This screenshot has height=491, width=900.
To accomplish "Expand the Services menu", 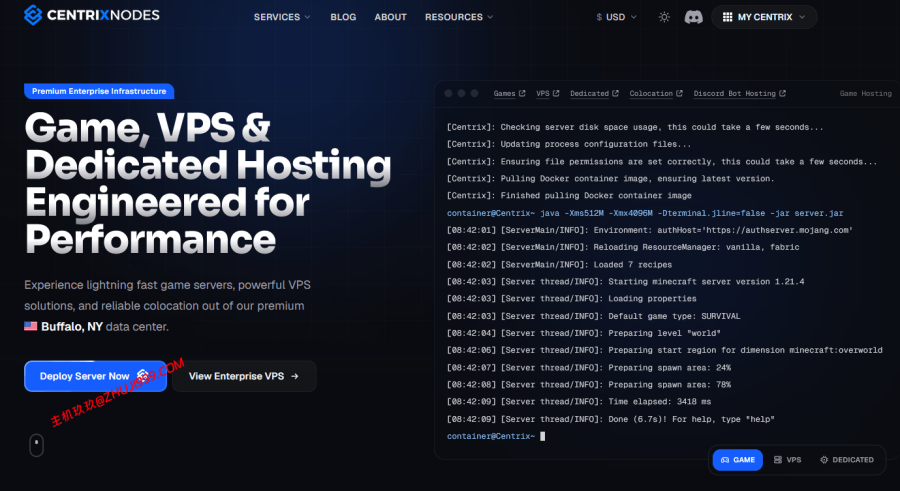I will pos(282,17).
